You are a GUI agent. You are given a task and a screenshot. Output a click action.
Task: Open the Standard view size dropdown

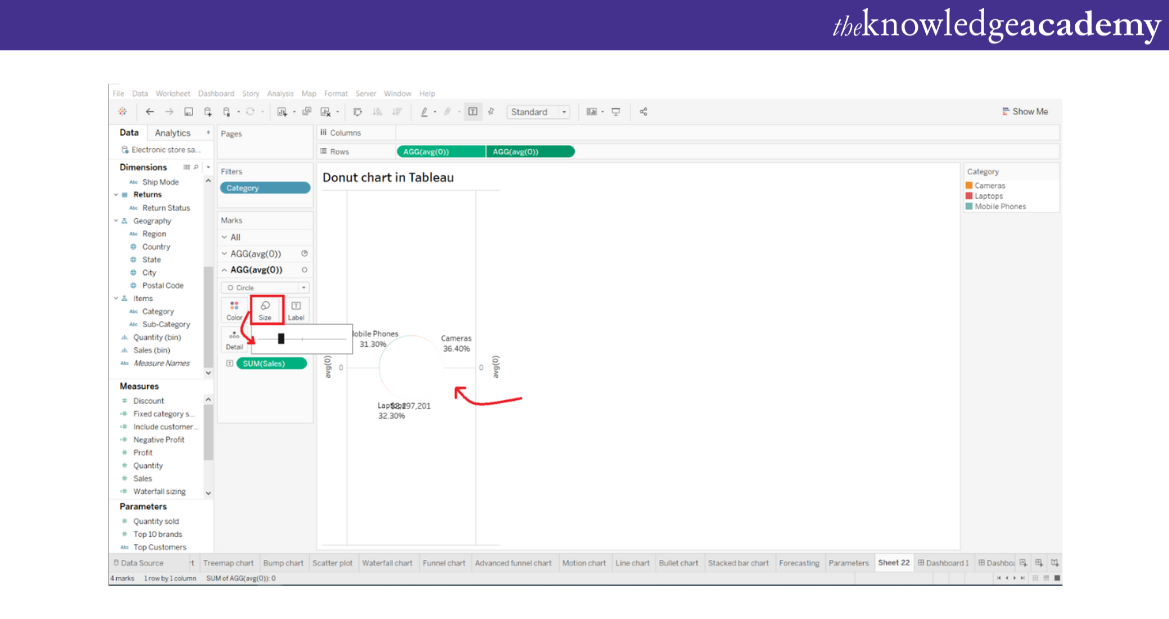click(x=538, y=112)
